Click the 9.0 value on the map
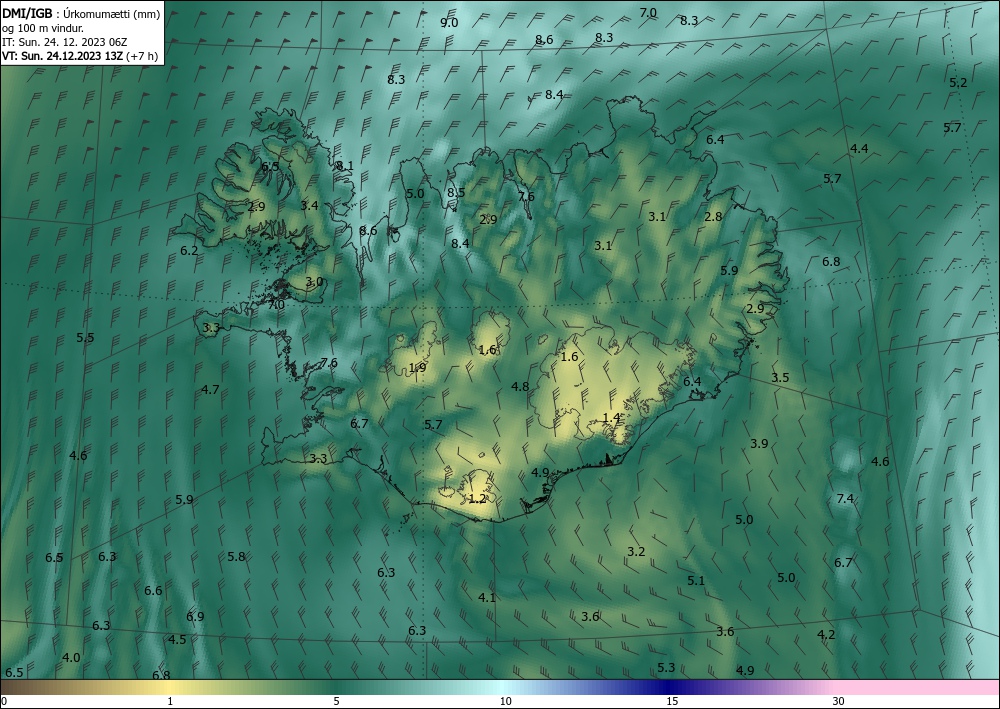 pos(449,23)
